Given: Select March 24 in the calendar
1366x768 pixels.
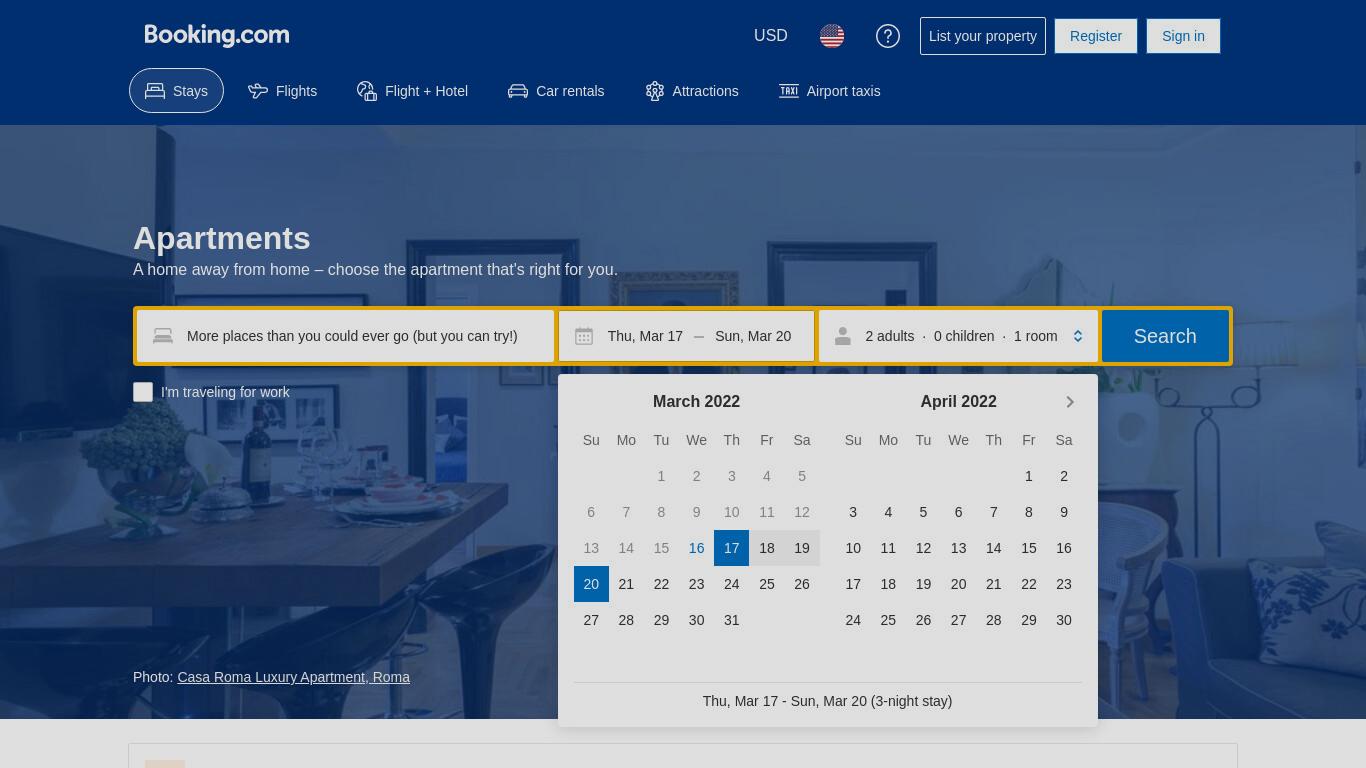Looking at the screenshot, I should (x=732, y=584).
